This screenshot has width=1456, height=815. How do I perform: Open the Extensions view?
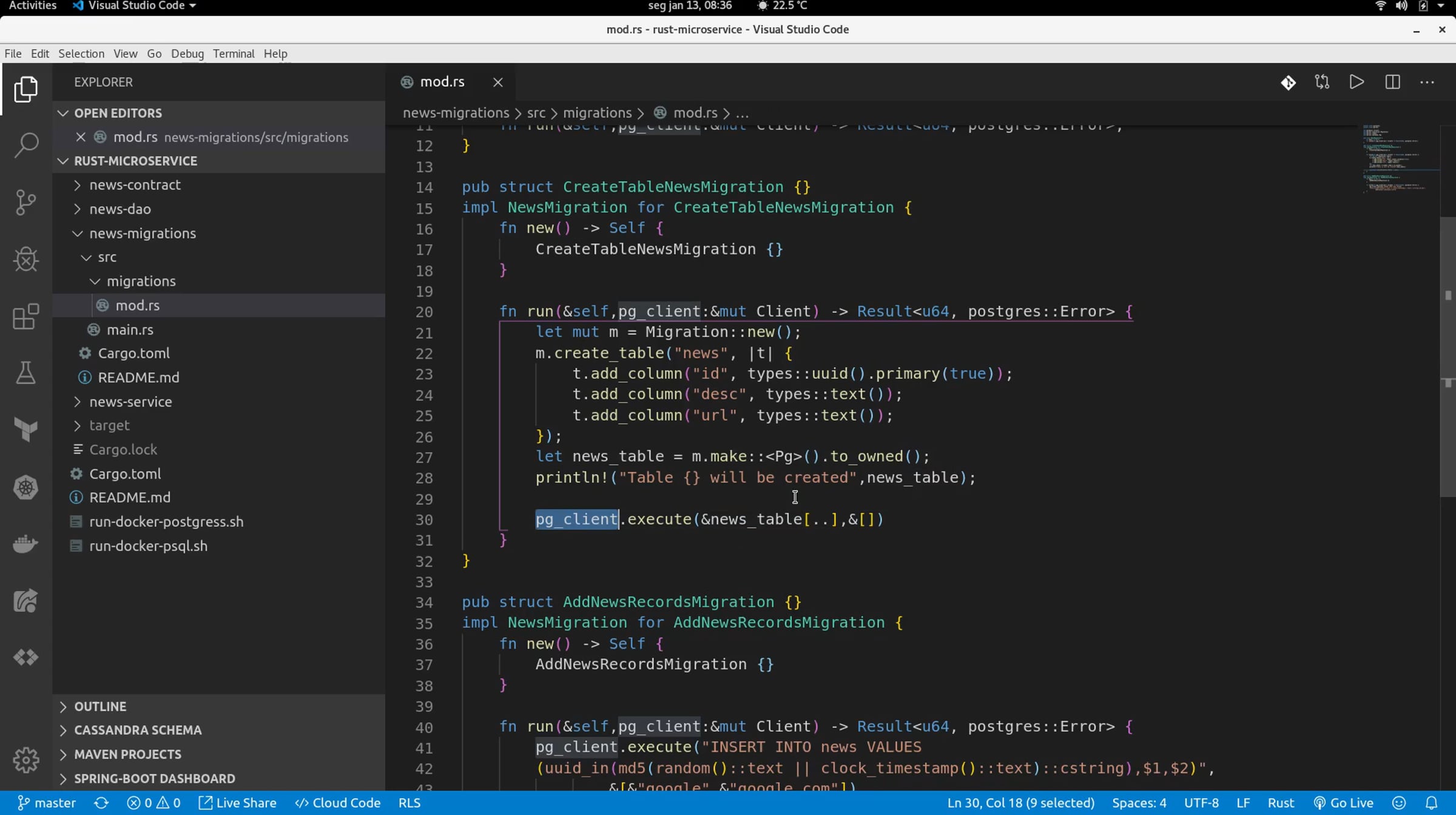25,317
